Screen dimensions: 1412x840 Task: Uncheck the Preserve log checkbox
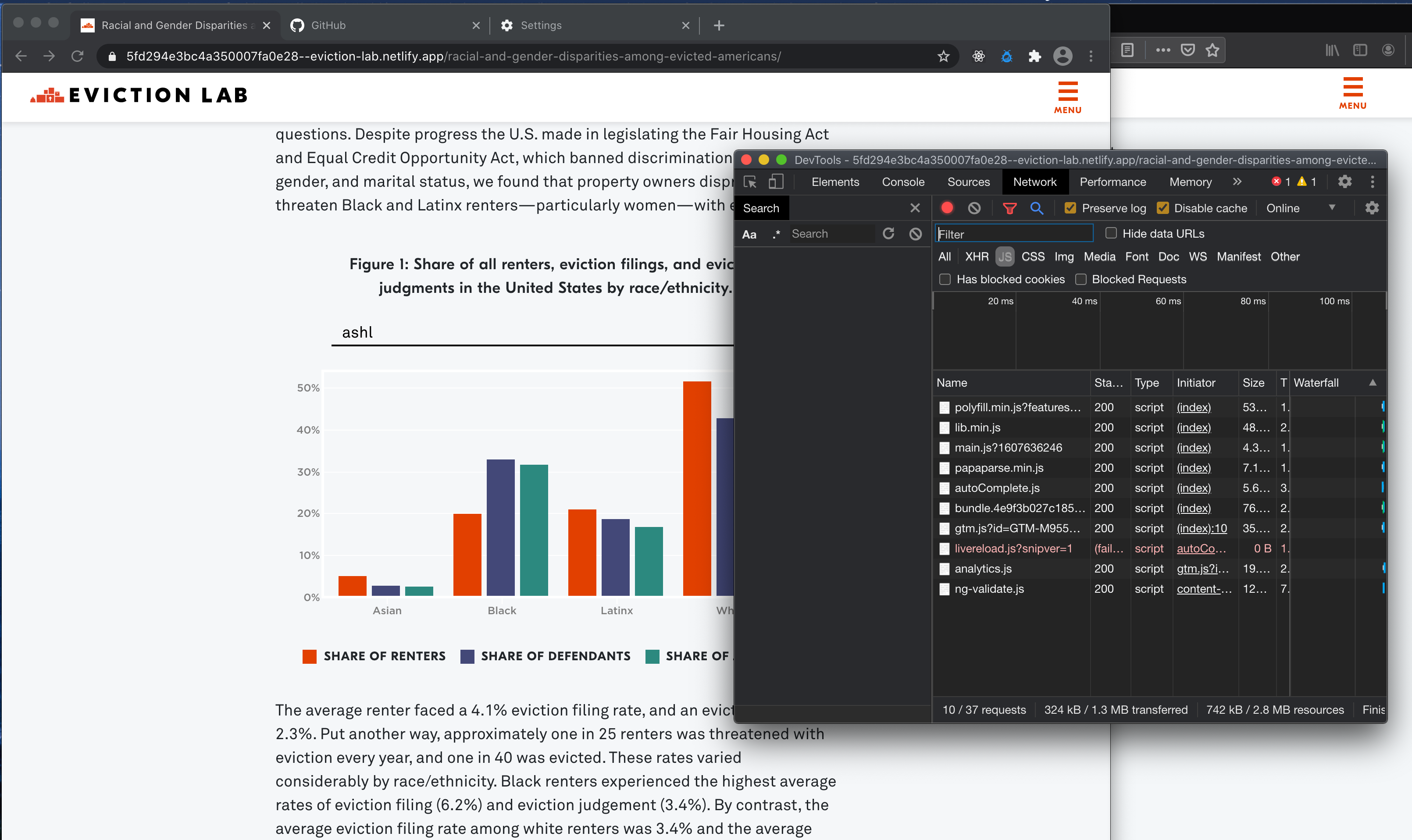1070,208
